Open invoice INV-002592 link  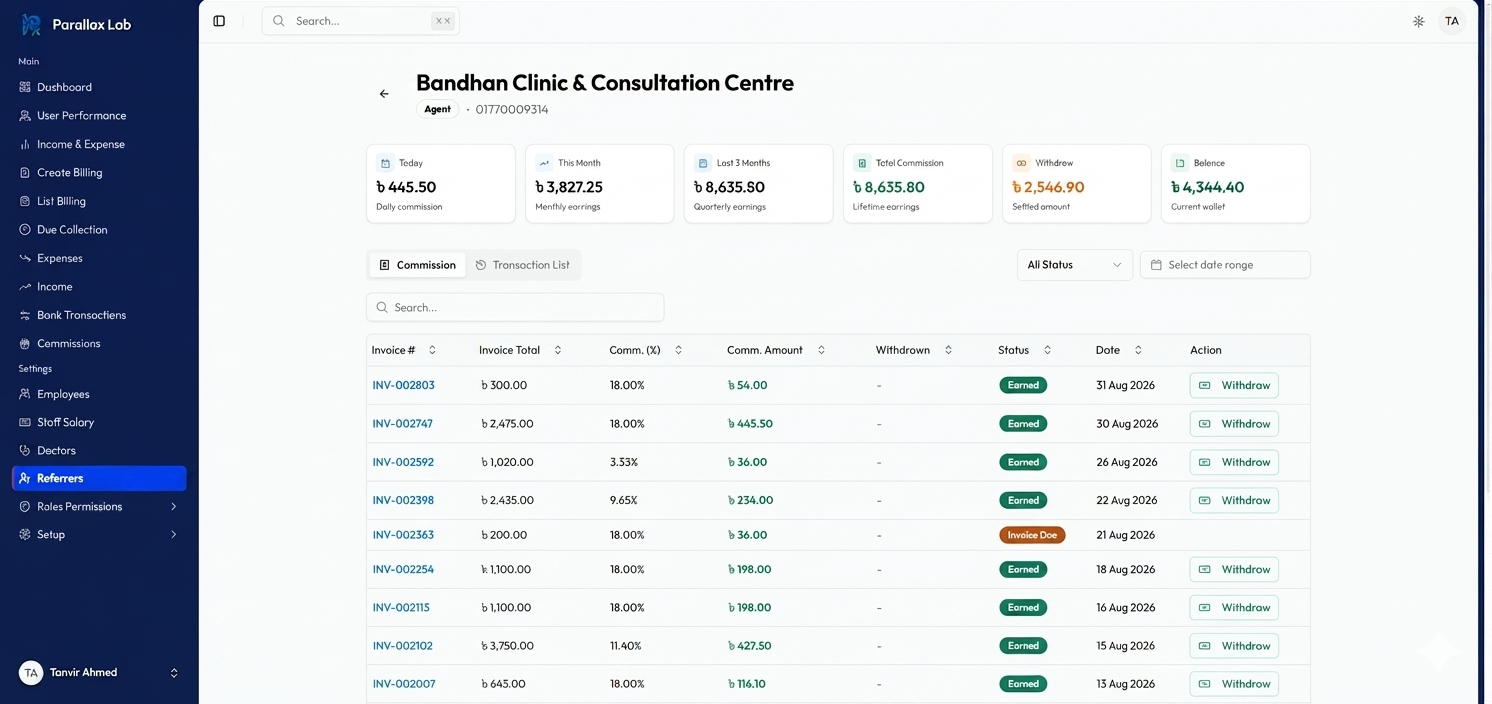(403, 462)
